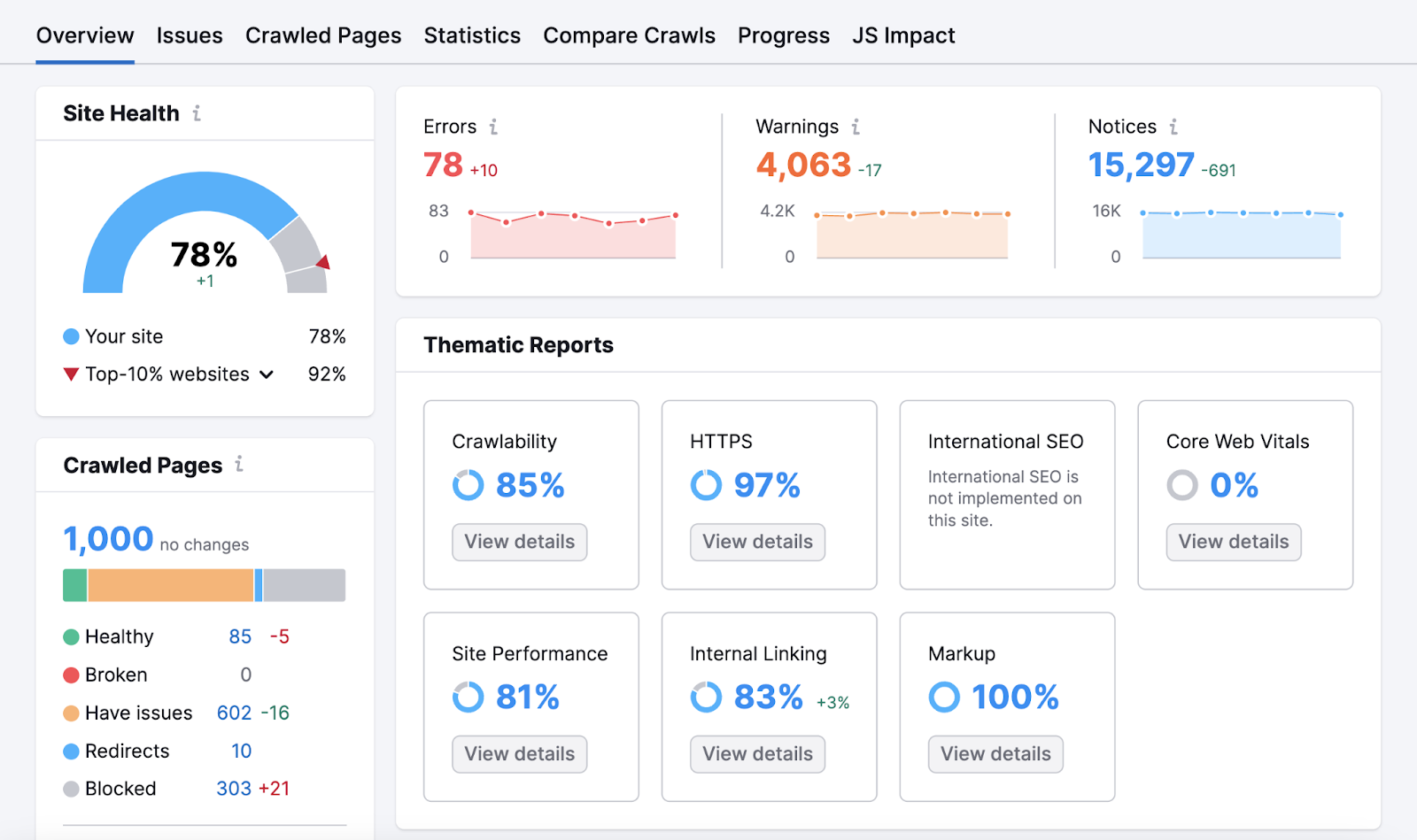
Task: Click the Core Web Vitals progress ring
Action: pos(1181,485)
